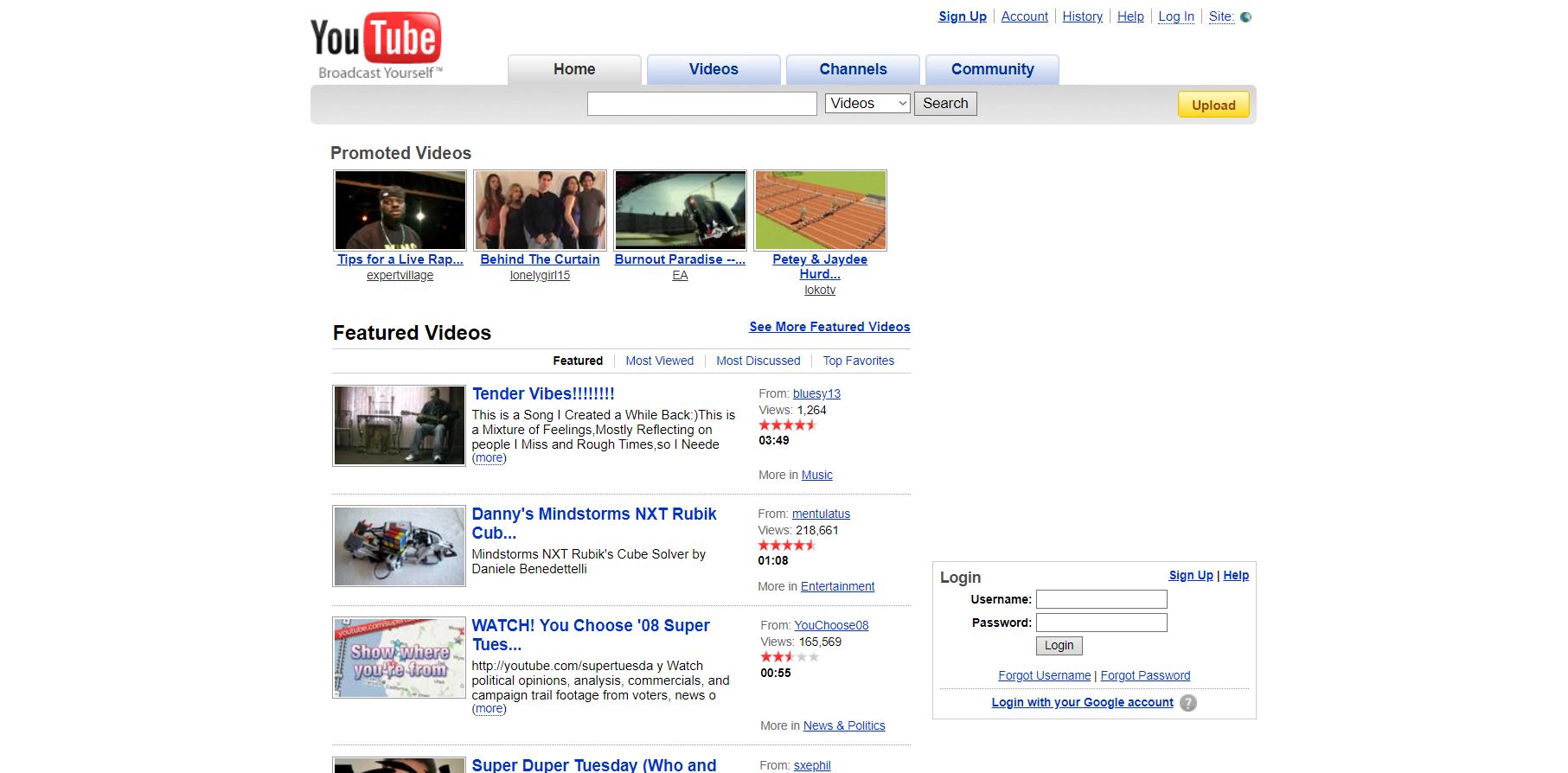Screen dimensions: 1568x773
Task: Open Tender Vibes video thumbnail
Action: (399, 425)
